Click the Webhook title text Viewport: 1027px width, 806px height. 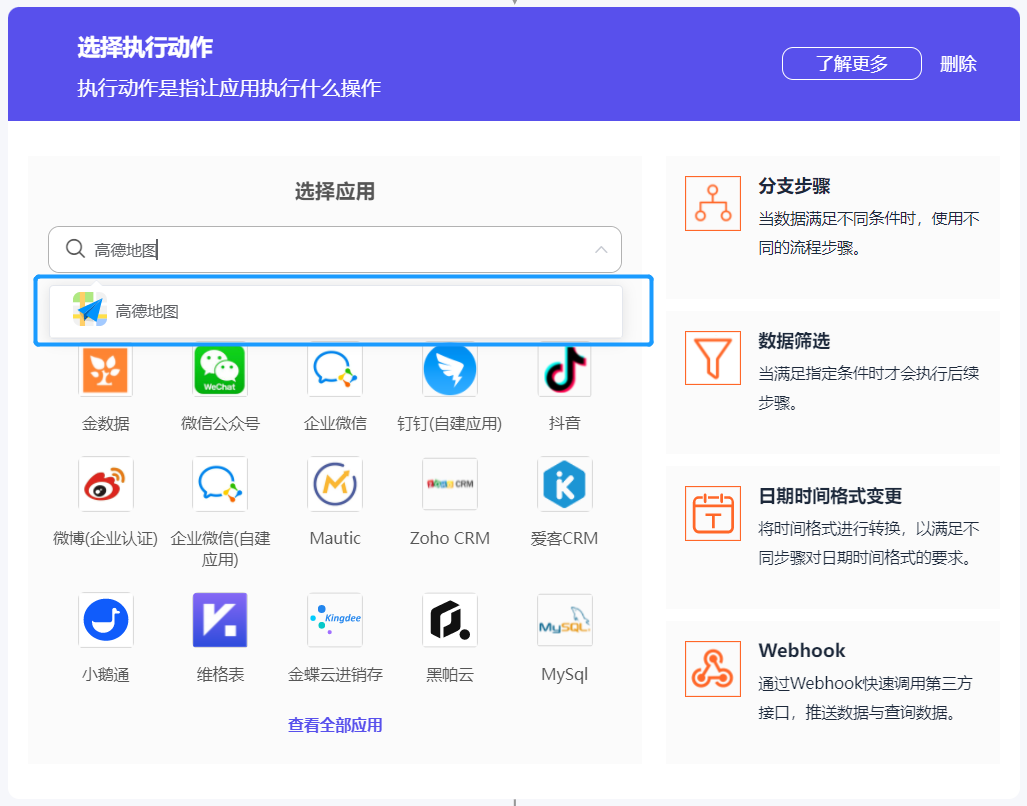click(x=802, y=650)
